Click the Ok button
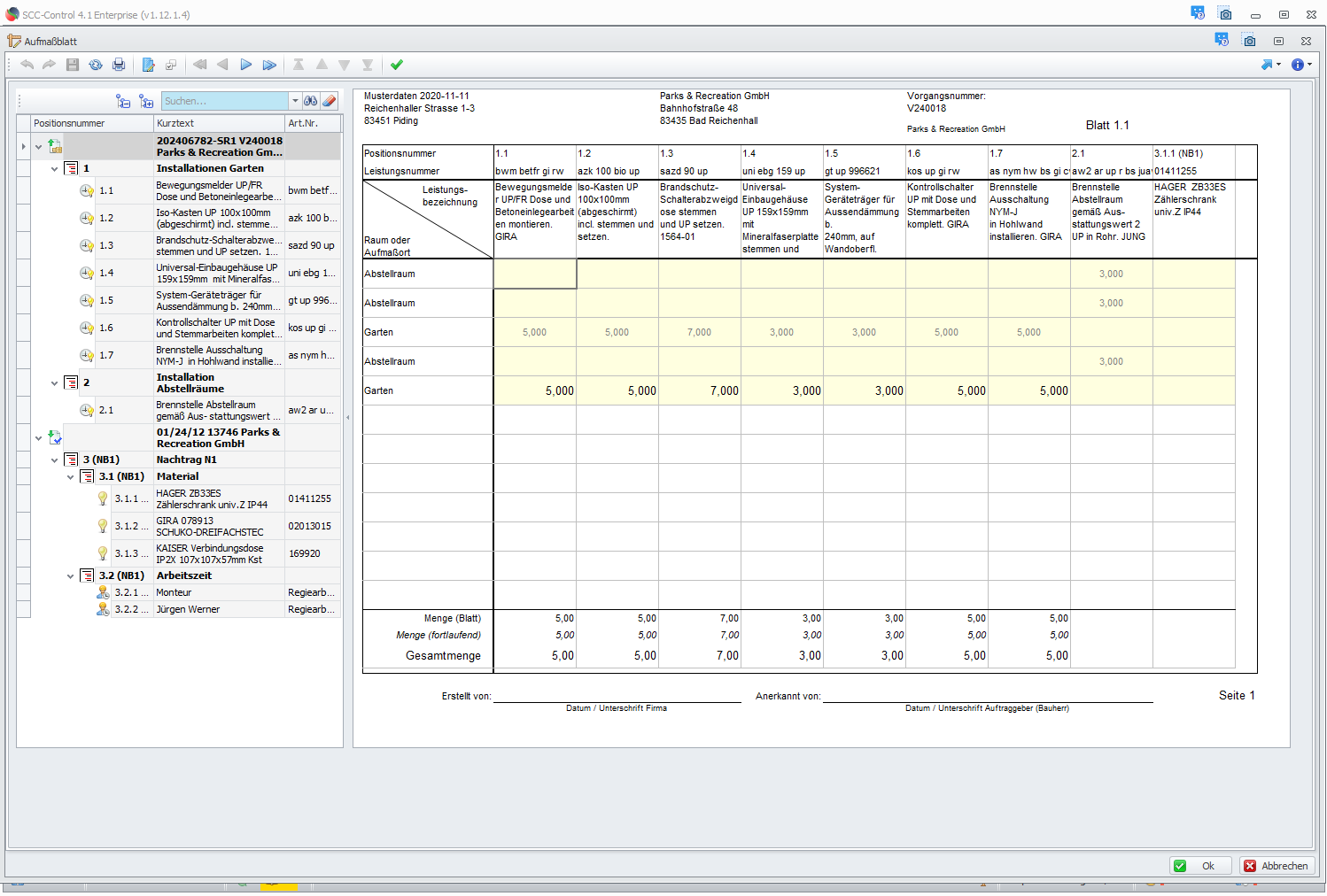The height and width of the screenshot is (896, 1327). point(1200,866)
